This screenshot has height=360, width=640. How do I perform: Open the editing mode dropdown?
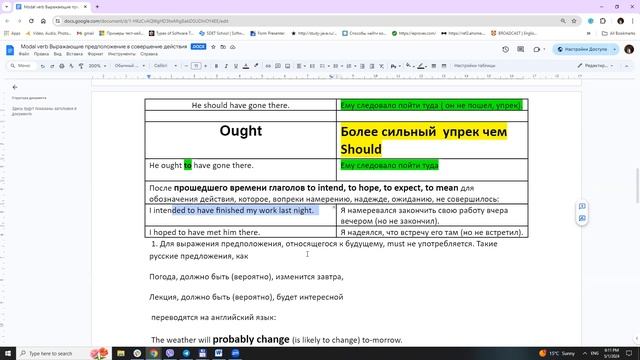click(595, 66)
